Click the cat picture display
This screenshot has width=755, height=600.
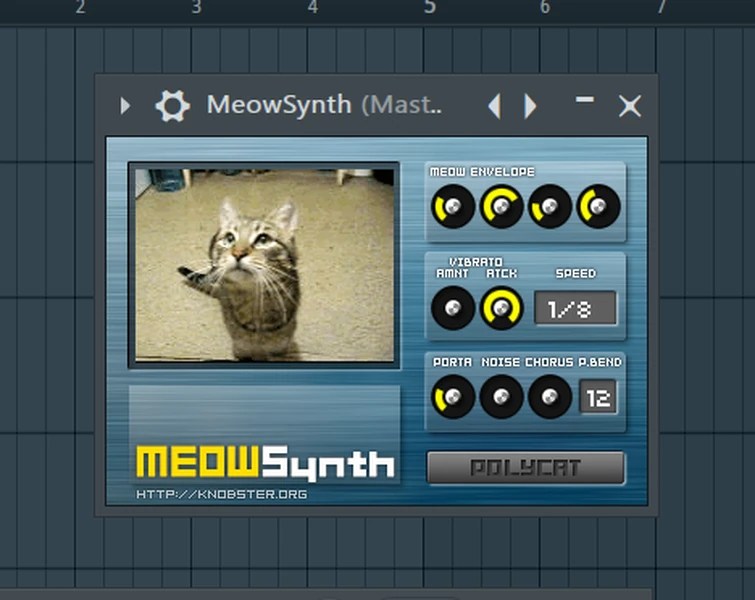coord(264,265)
